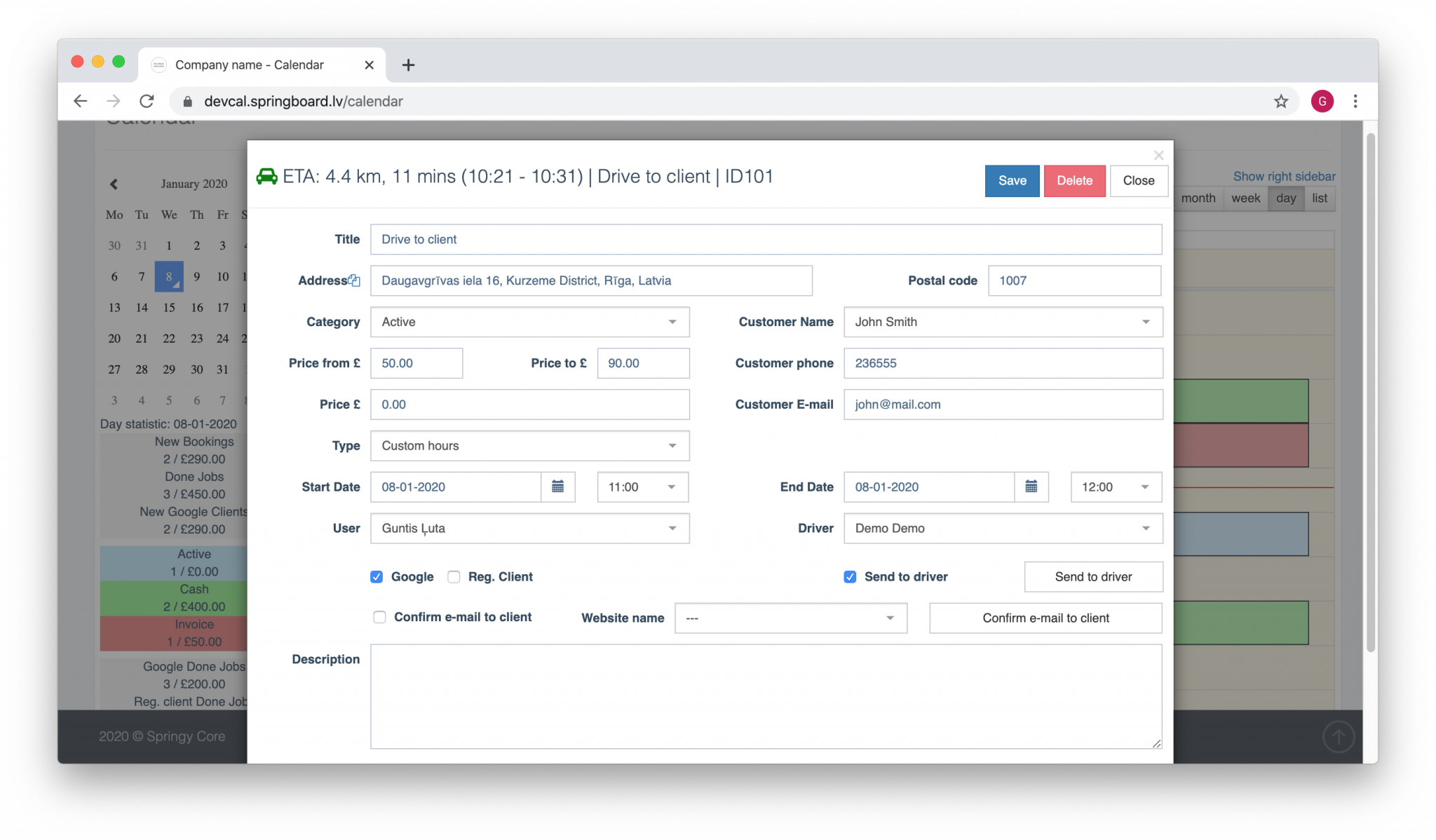The height and width of the screenshot is (840, 1436).
Task: Open the Chrome three-dot menu
Action: click(x=1355, y=101)
